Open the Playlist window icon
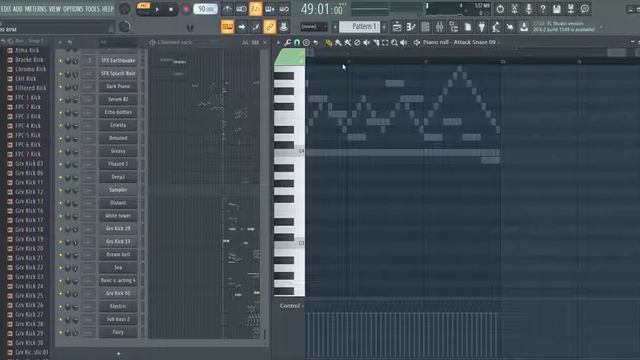This screenshot has width=640, height=360. pos(397,27)
